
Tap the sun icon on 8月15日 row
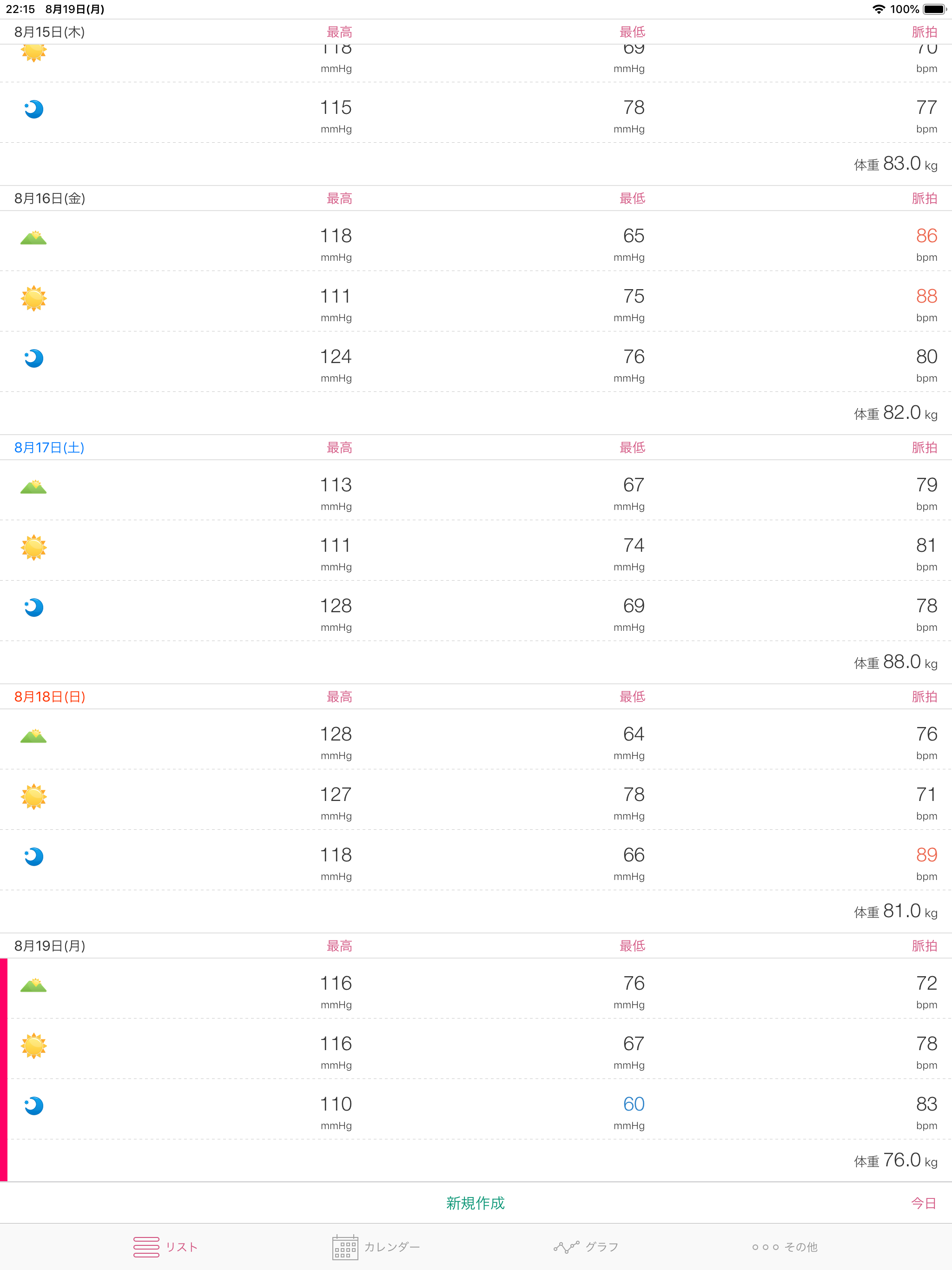point(33,53)
